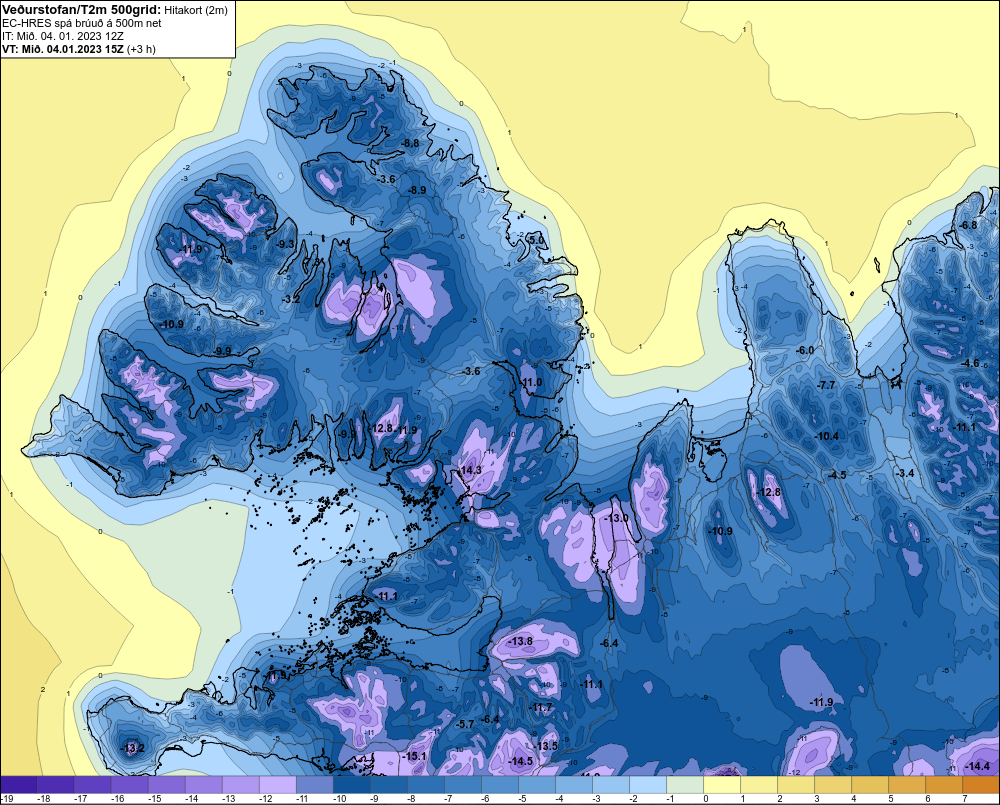Pick the legend swatch between -2 and -1
The width and height of the screenshot is (1000, 805).
click(648, 784)
